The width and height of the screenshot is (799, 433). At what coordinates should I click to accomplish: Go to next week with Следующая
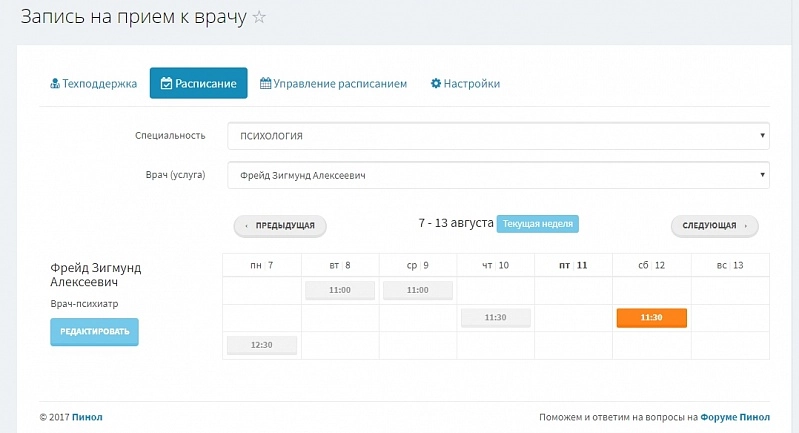[714, 226]
